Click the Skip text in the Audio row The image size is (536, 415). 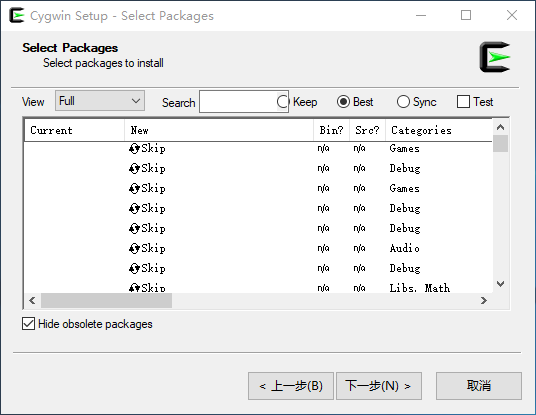(x=153, y=249)
